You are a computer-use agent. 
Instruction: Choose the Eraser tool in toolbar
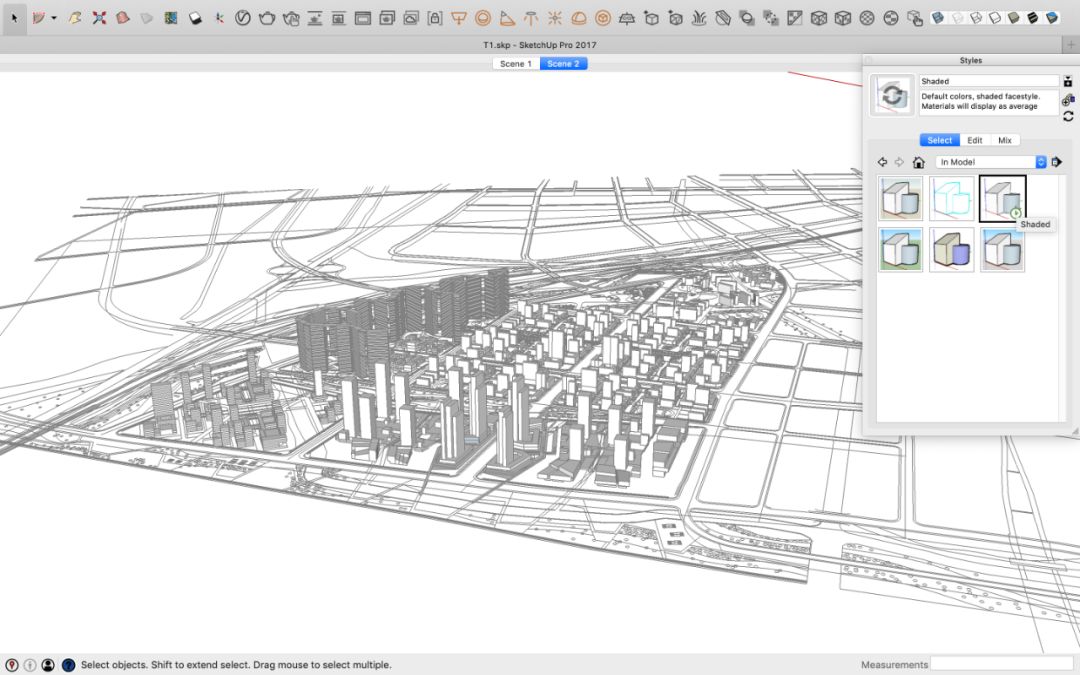click(196, 19)
